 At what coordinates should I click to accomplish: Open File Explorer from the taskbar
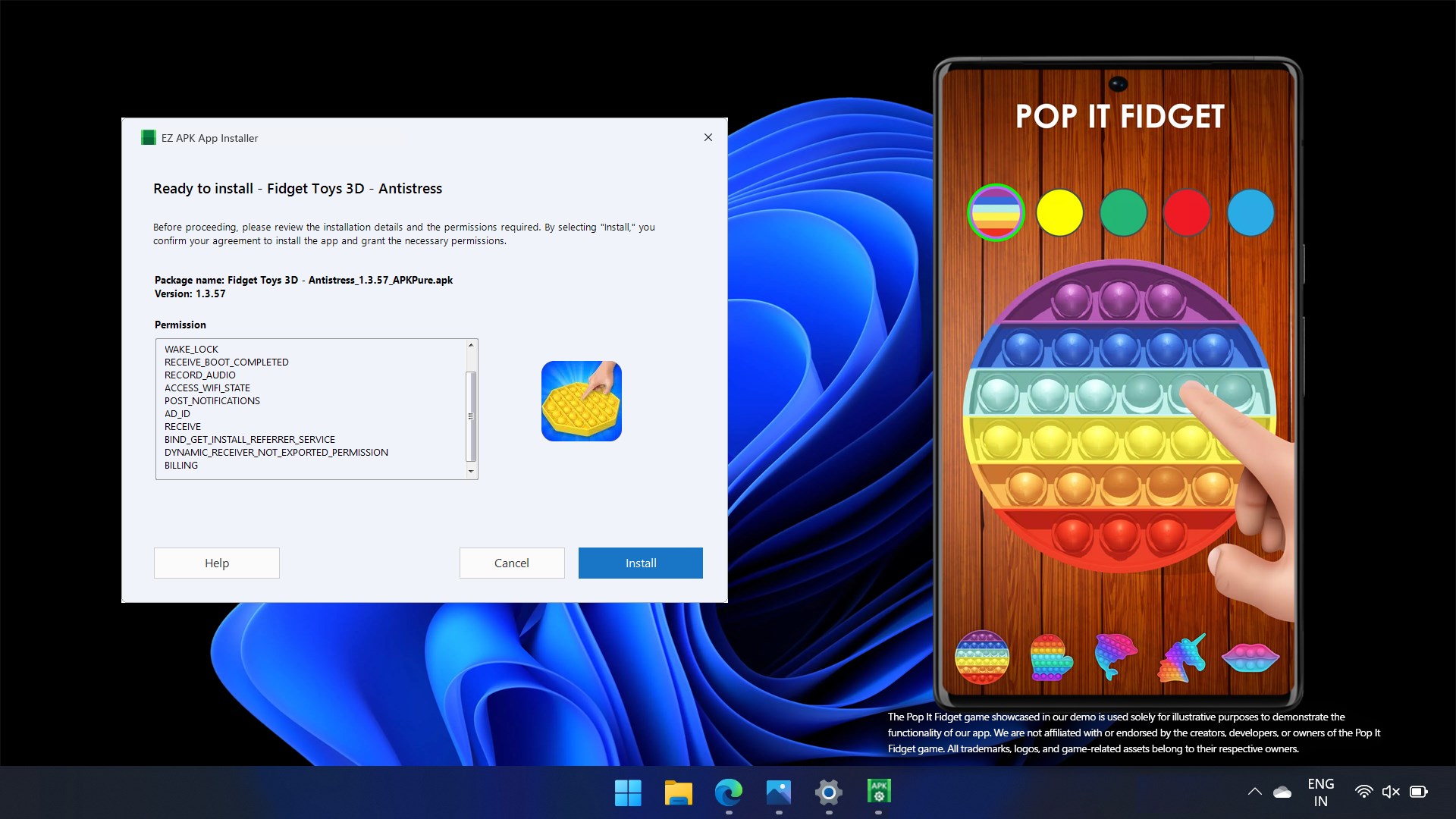pyautogui.click(x=679, y=792)
